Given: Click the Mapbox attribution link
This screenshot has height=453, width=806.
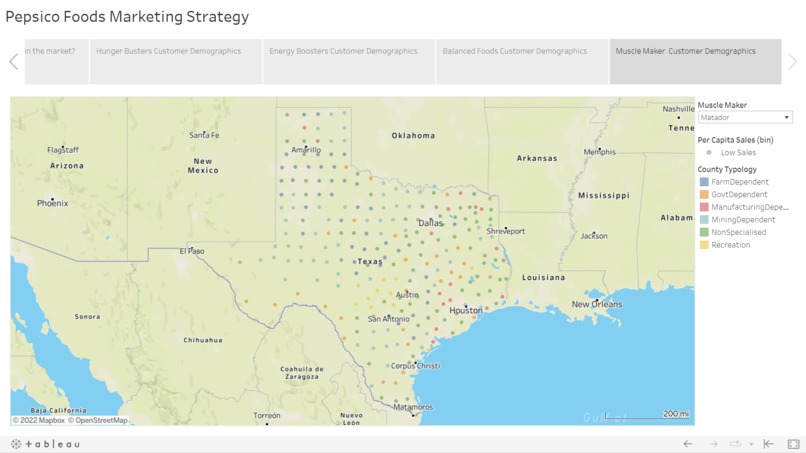Looking at the screenshot, I should click(39, 420).
